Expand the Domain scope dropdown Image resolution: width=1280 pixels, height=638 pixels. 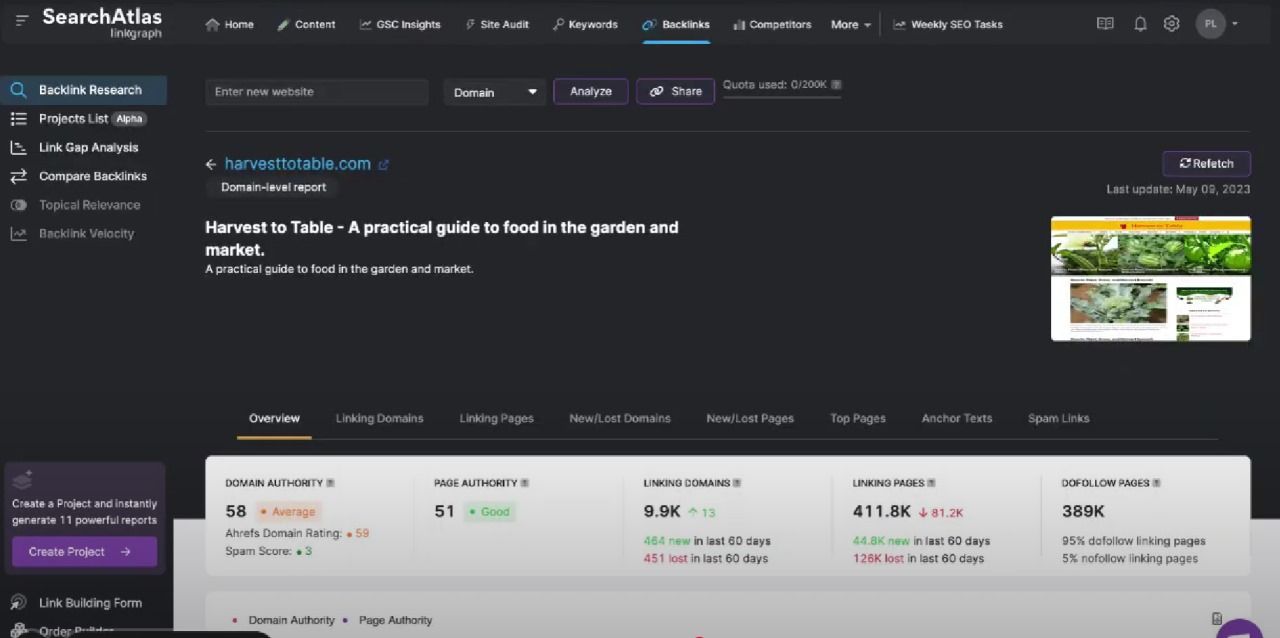pos(495,92)
